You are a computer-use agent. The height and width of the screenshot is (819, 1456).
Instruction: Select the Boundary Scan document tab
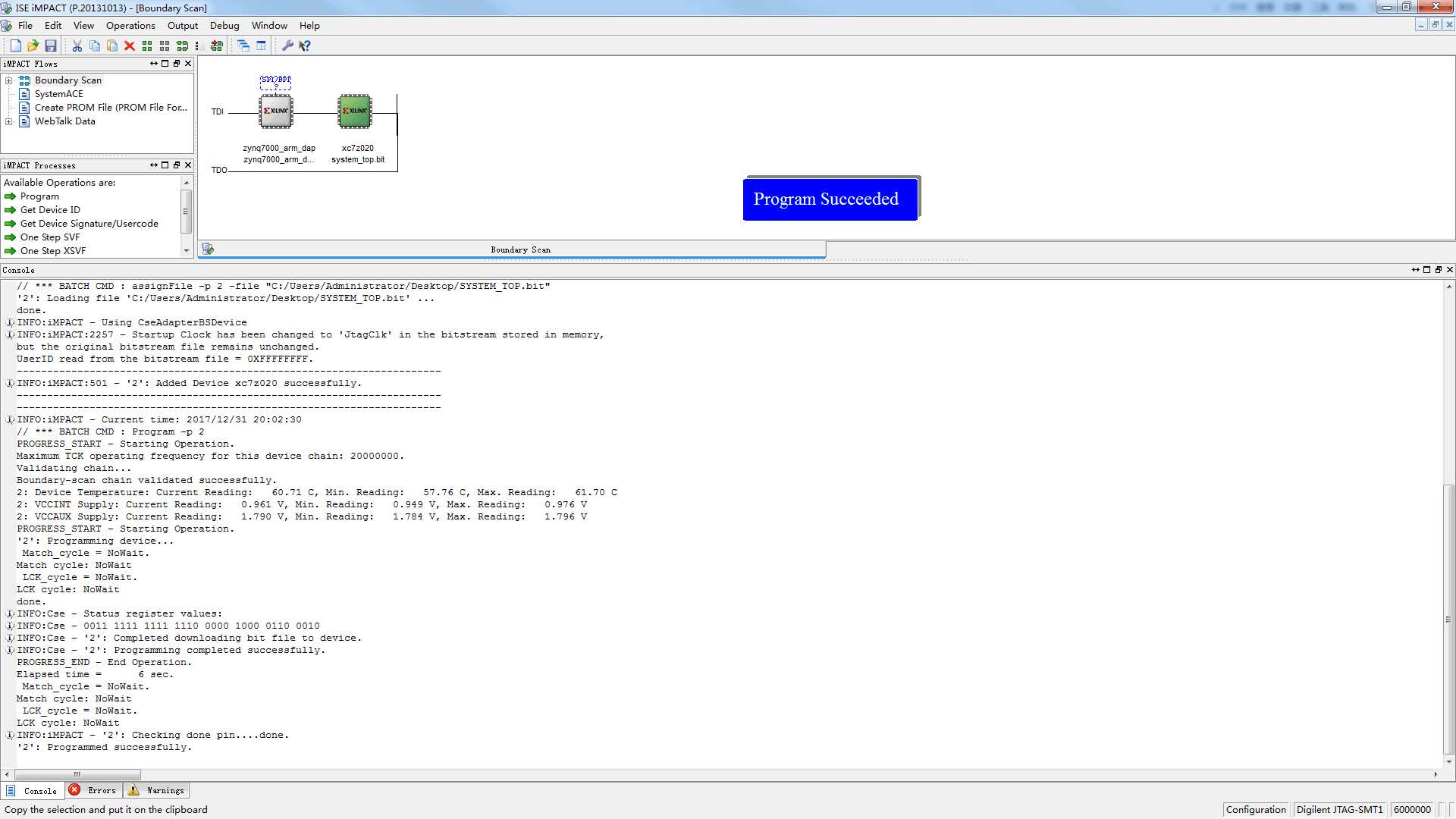coord(512,249)
